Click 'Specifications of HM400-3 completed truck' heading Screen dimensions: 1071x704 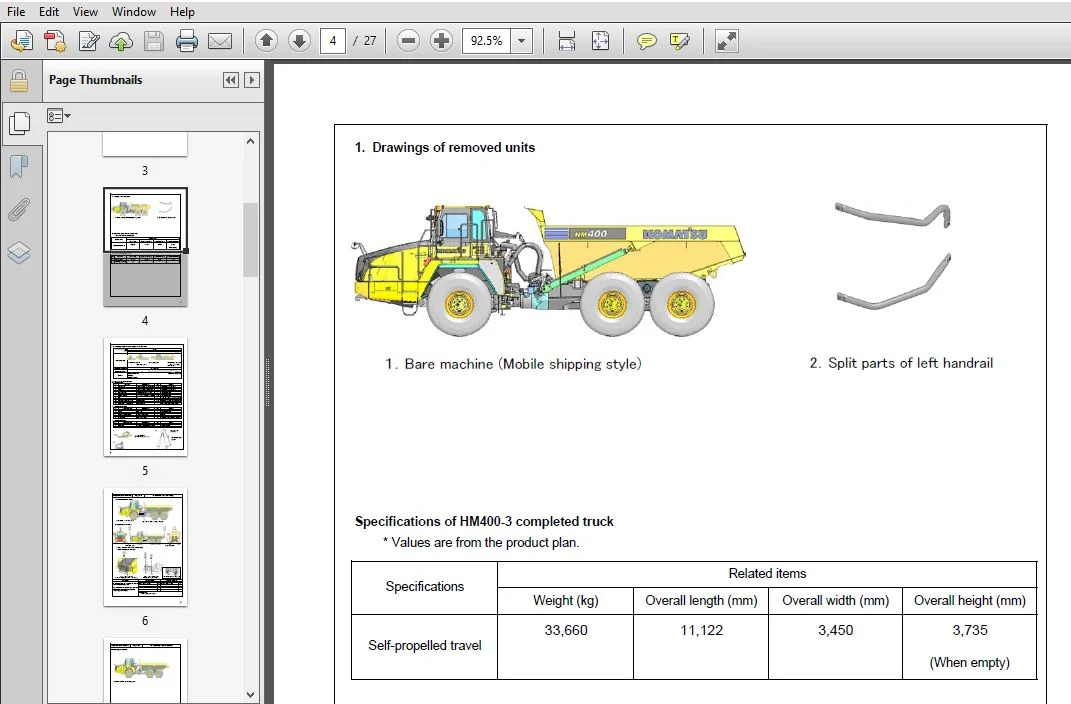[484, 522]
